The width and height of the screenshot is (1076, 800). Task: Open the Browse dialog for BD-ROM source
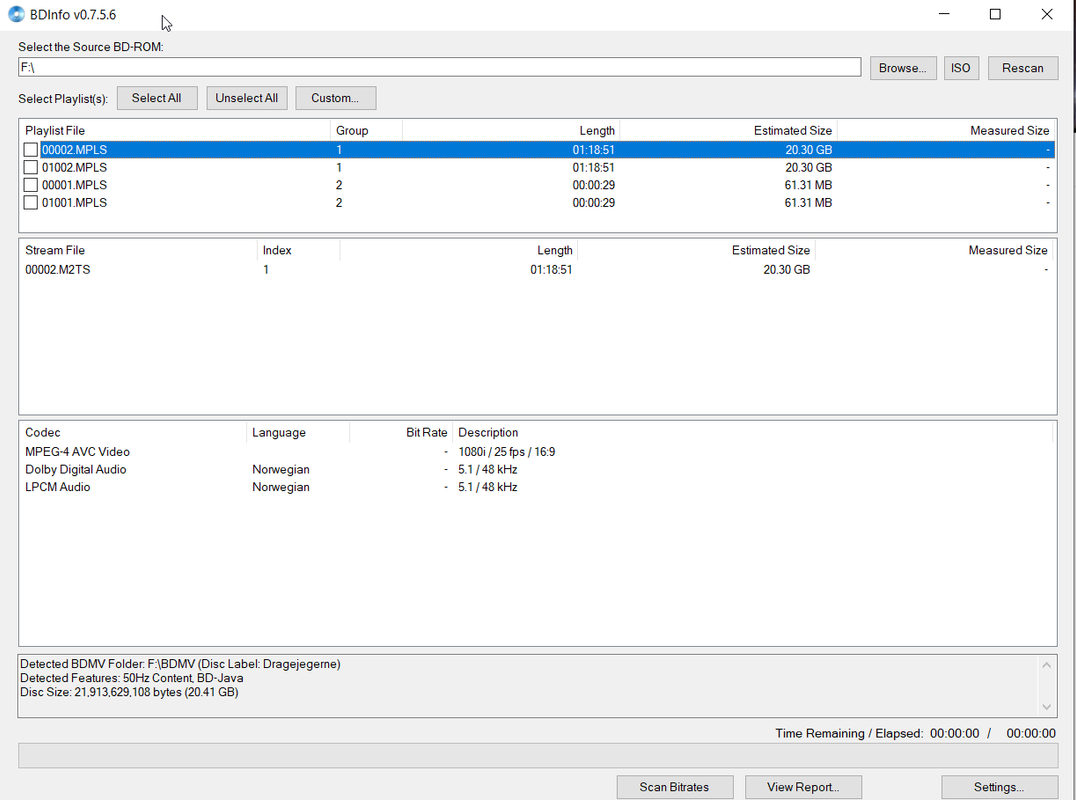pos(903,68)
